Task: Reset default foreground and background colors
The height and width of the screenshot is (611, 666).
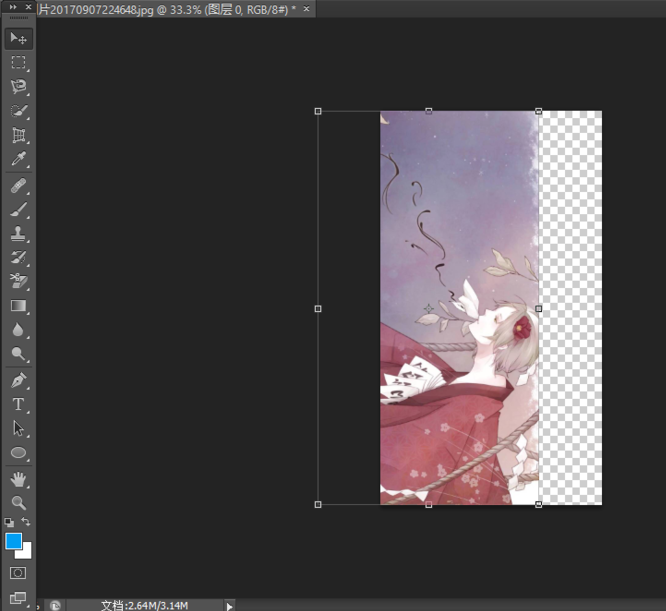Action: tap(9, 522)
